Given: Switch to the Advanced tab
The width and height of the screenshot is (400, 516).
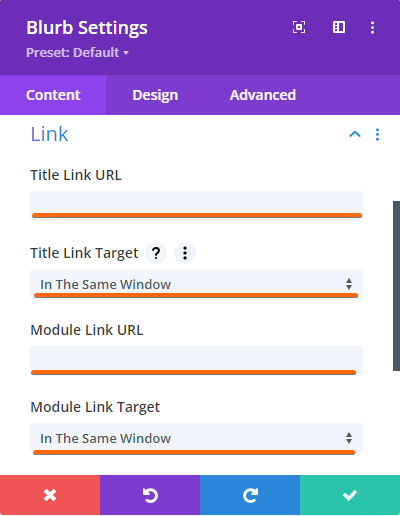Looking at the screenshot, I should click(263, 95).
